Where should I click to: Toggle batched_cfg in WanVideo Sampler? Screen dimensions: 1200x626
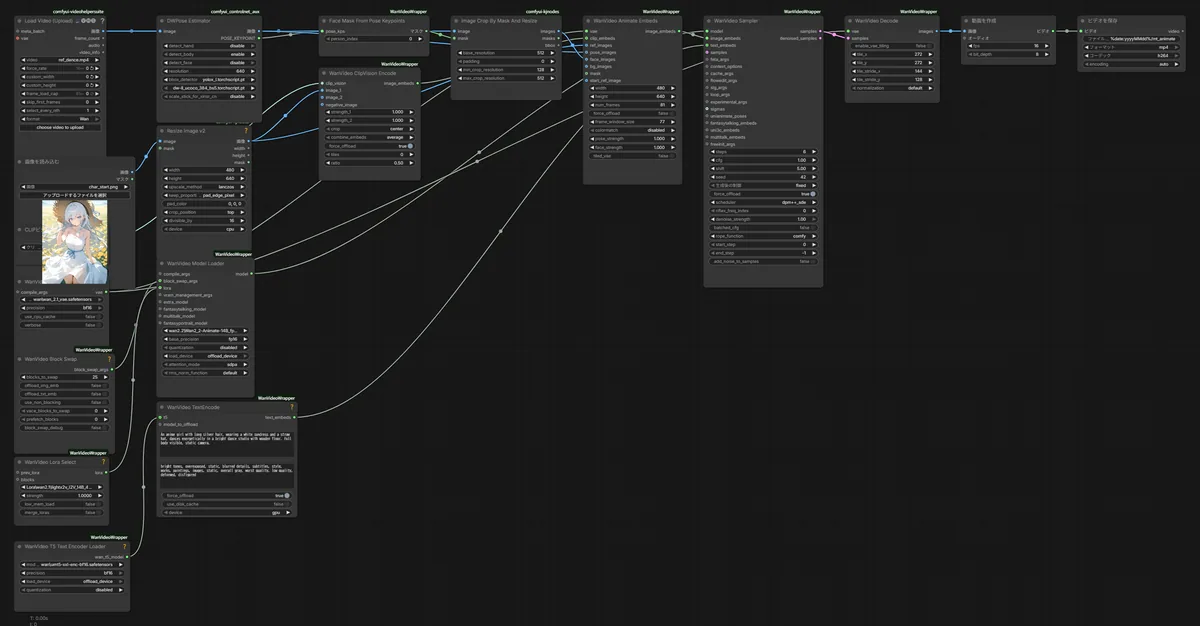click(x=763, y=227)
